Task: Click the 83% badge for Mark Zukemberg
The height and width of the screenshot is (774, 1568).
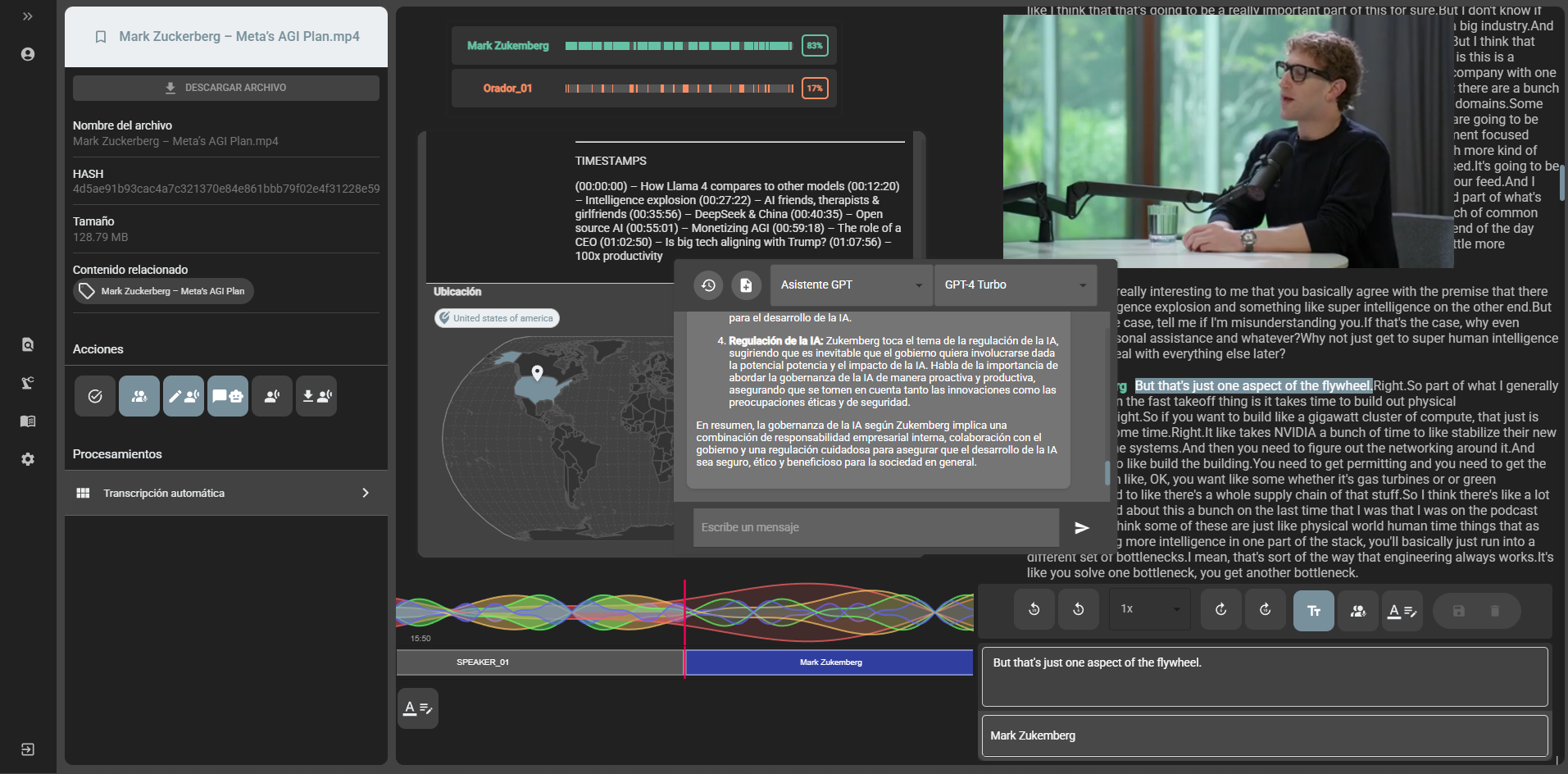Action: click(x=815, y=46)
